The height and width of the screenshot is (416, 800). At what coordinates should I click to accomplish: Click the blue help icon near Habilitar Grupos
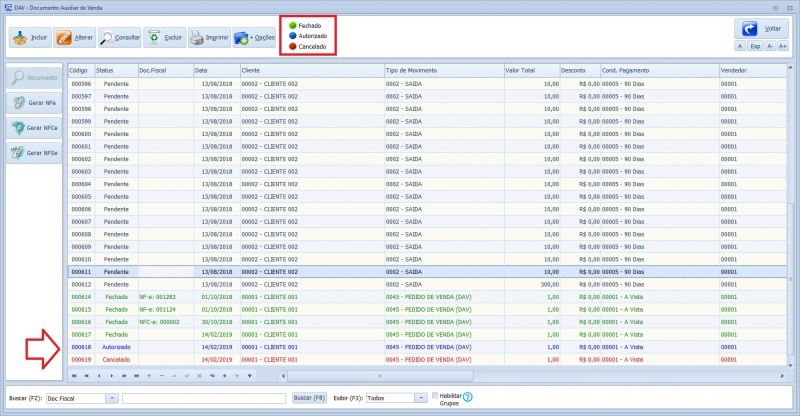(468, 397)
